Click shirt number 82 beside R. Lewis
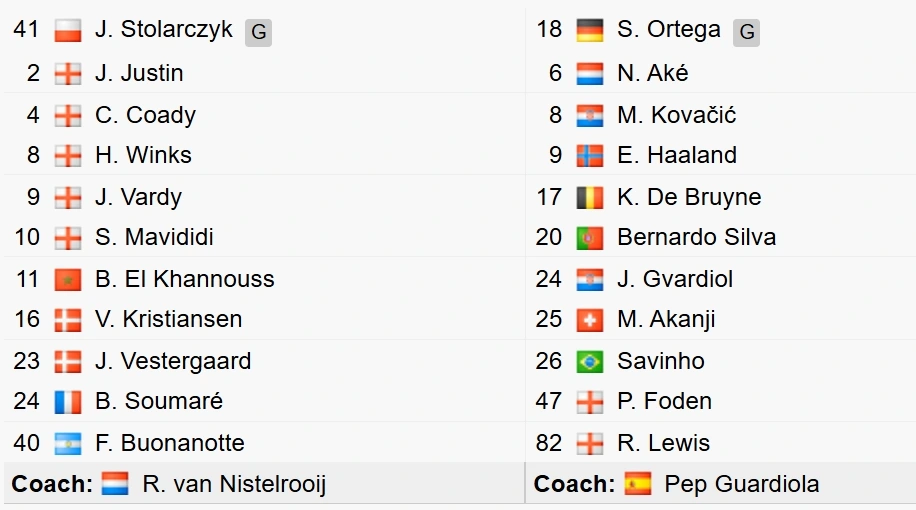This screenshot has height=510, width=916. pyautogui.click(x=549, y=443)
